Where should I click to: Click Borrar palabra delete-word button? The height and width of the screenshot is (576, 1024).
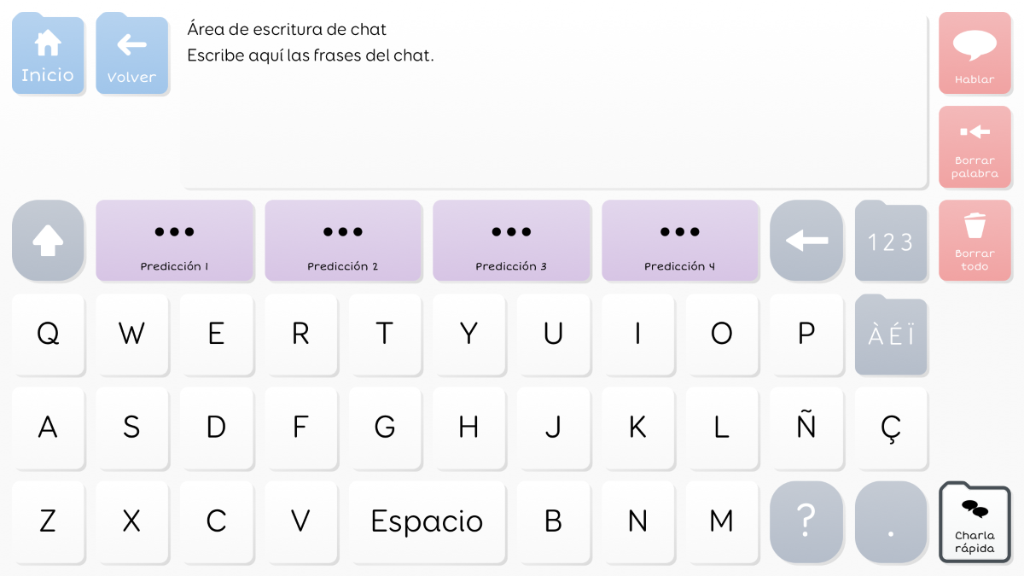point(974,147)
